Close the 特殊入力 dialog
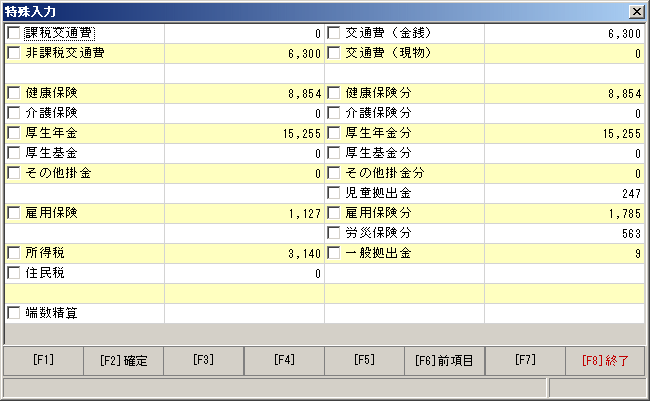This screenshot has height=401, width=650. pos(636,12)
